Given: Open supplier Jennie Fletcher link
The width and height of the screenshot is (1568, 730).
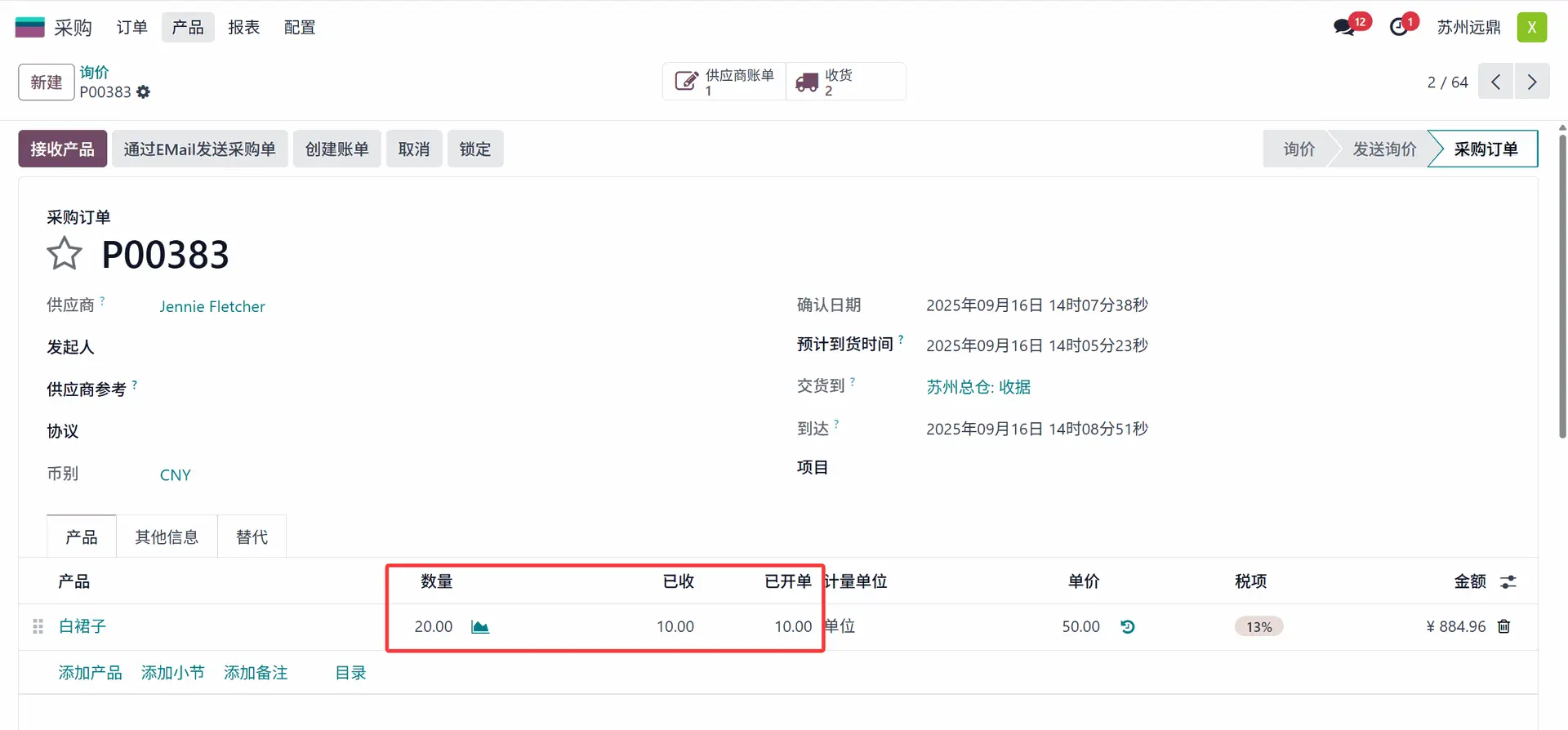Looking at the screenshot, I should 212,307.
